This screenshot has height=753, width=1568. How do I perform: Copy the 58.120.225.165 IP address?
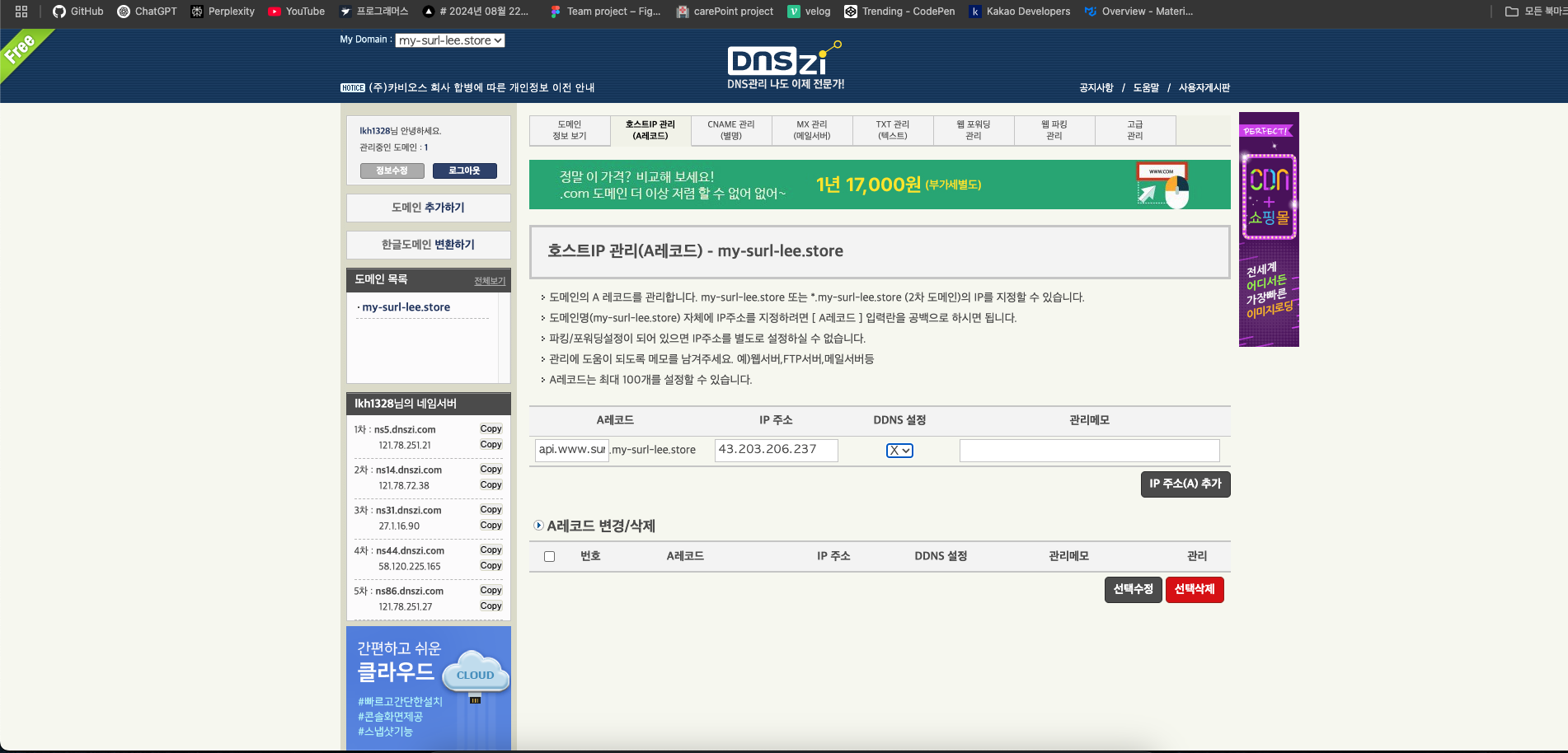491,566
